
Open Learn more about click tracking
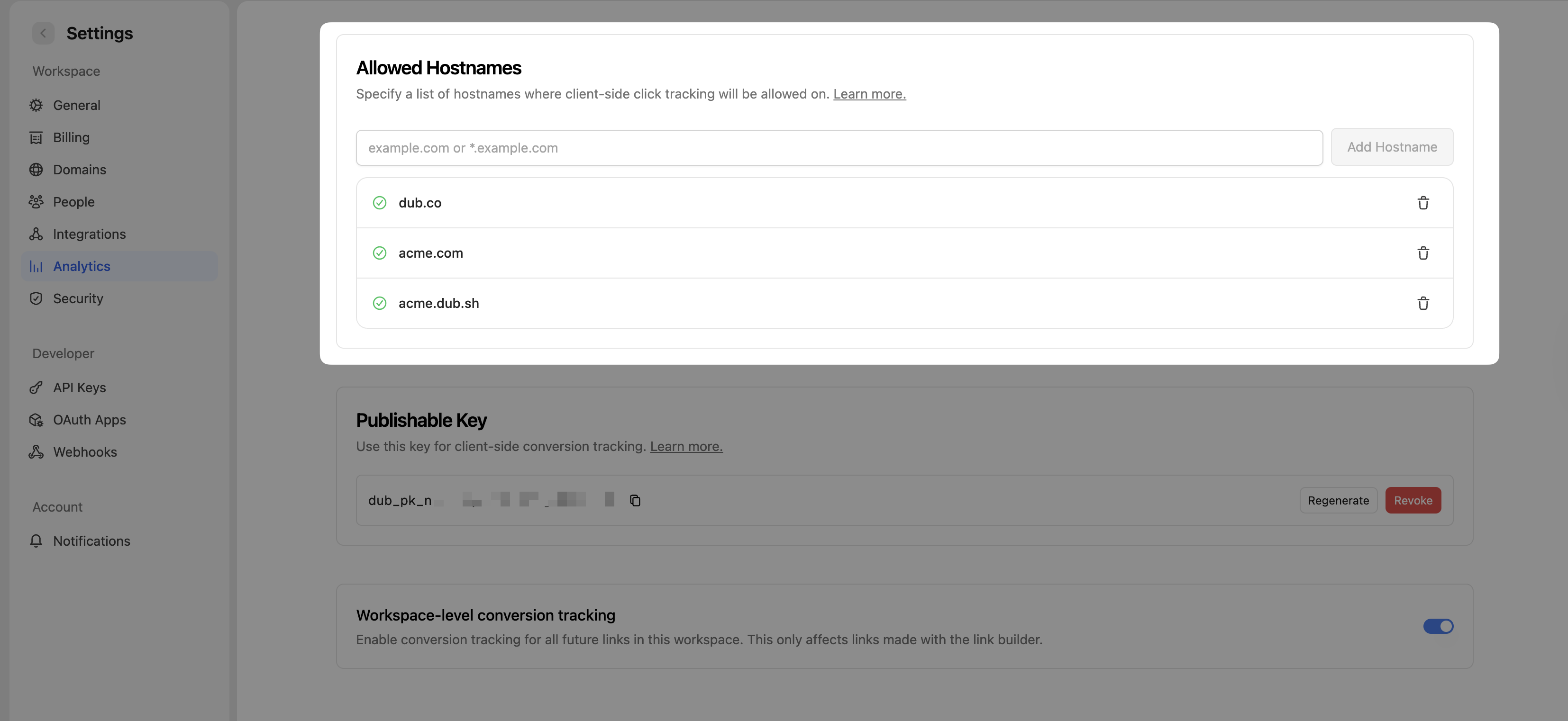869,94
